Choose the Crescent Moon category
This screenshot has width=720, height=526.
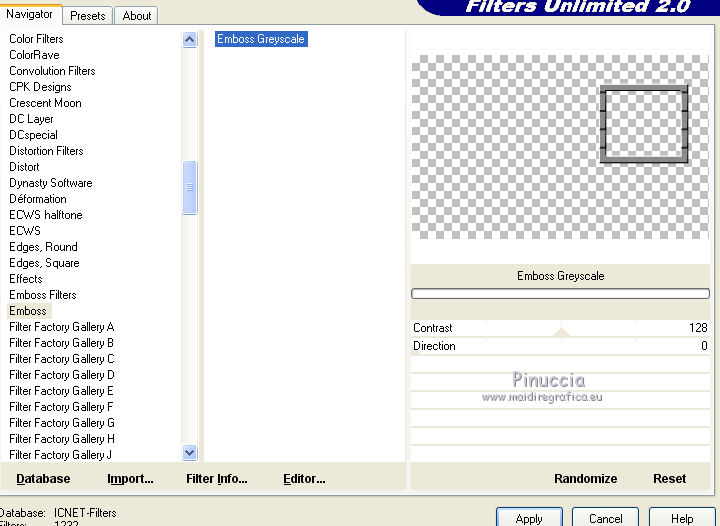(45, 103)
